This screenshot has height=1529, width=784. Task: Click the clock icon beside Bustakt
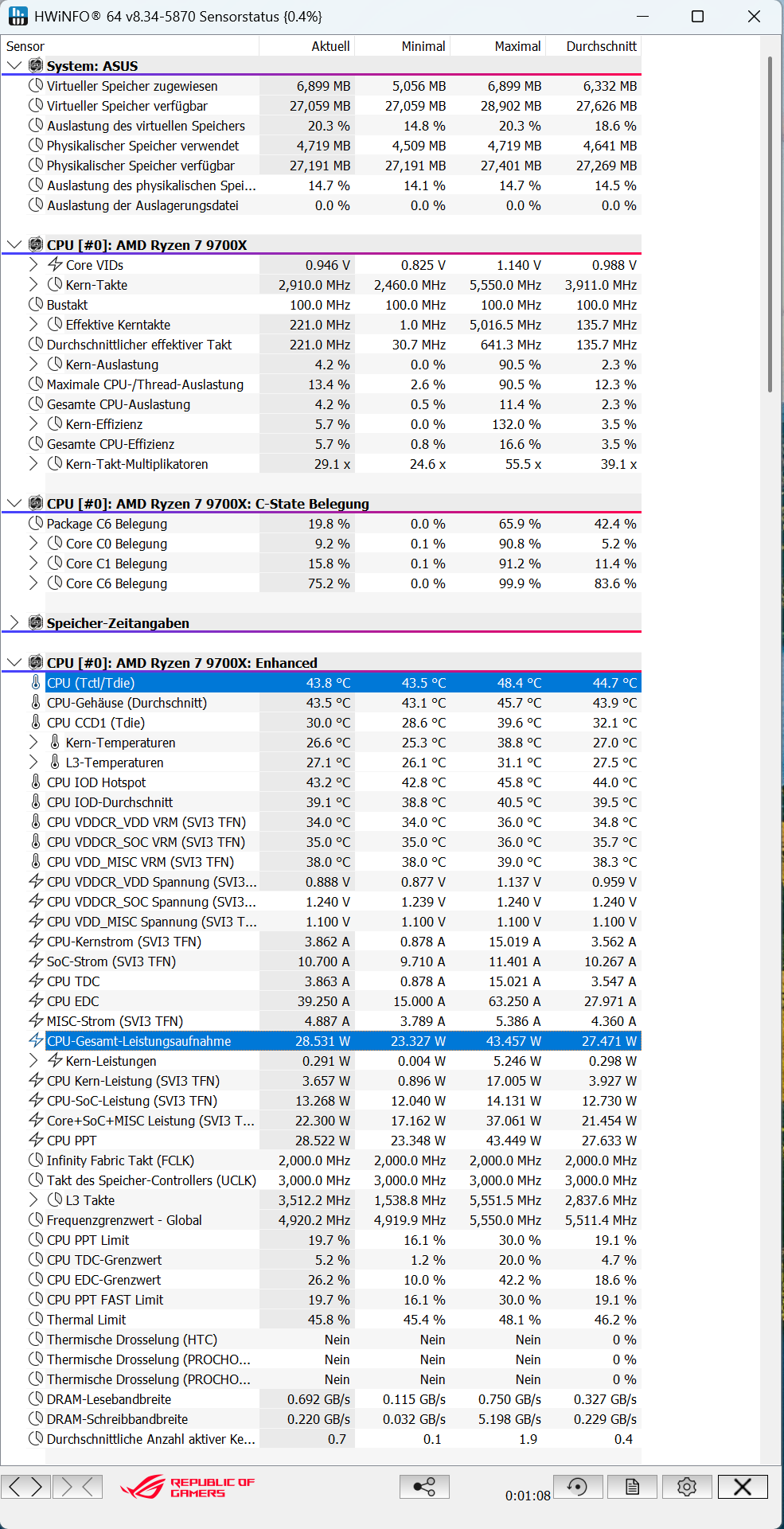click(36, 304)
